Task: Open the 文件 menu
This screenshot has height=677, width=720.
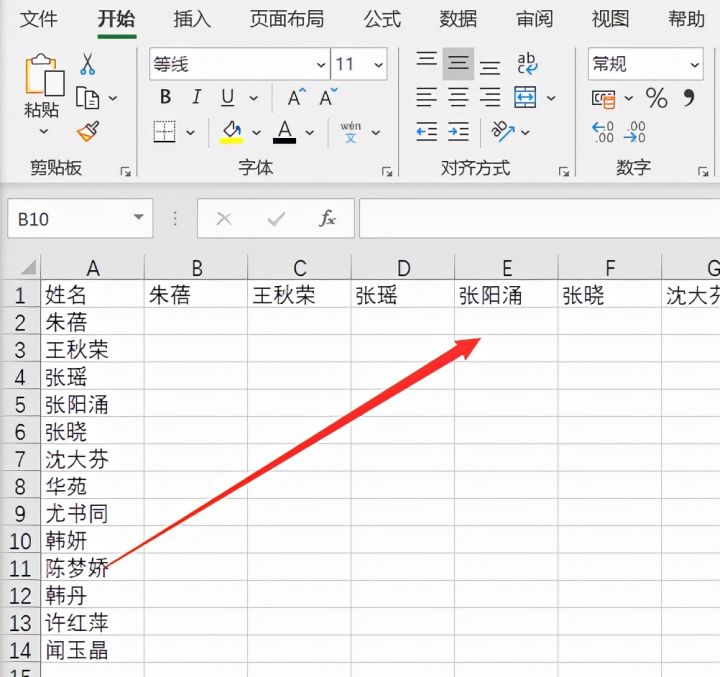Action: click(x=39, y=19)
